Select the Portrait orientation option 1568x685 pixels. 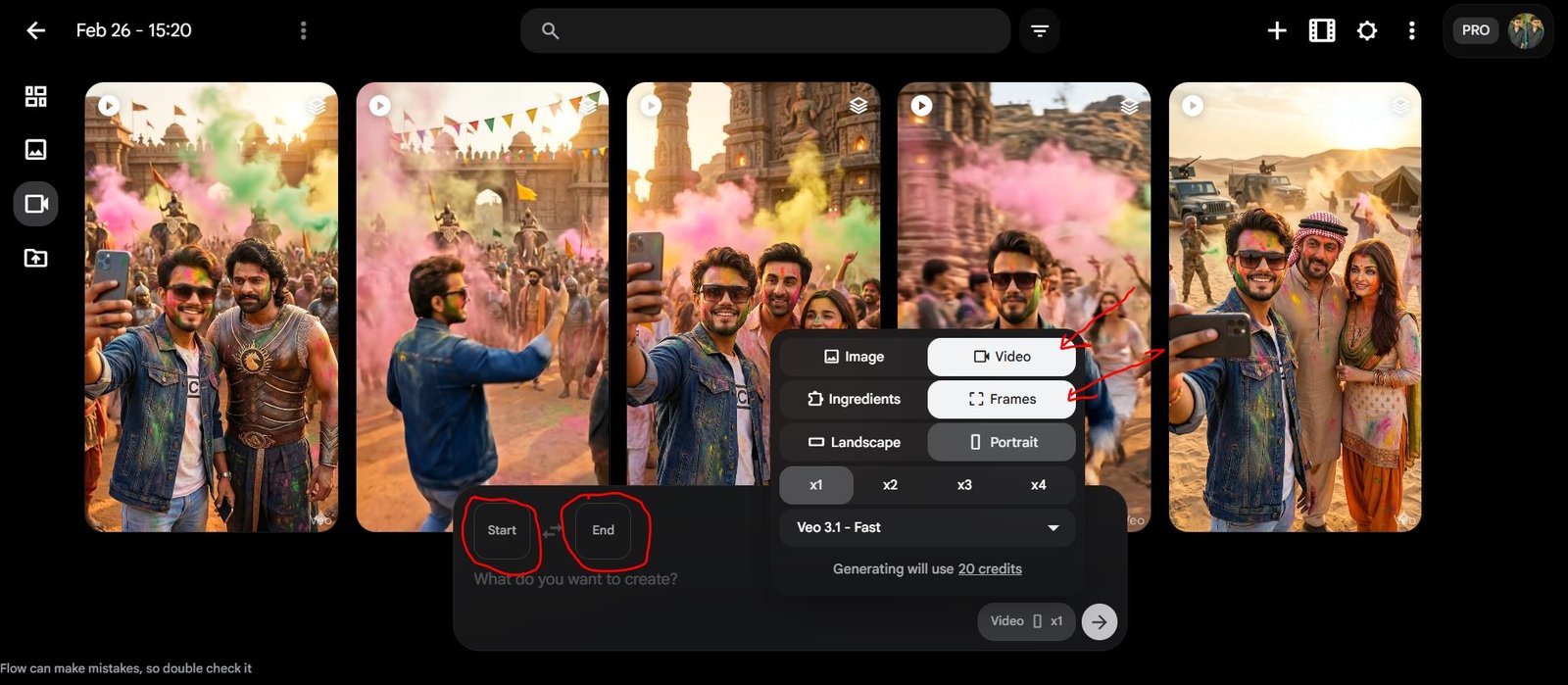click(x=1002, y=442)
